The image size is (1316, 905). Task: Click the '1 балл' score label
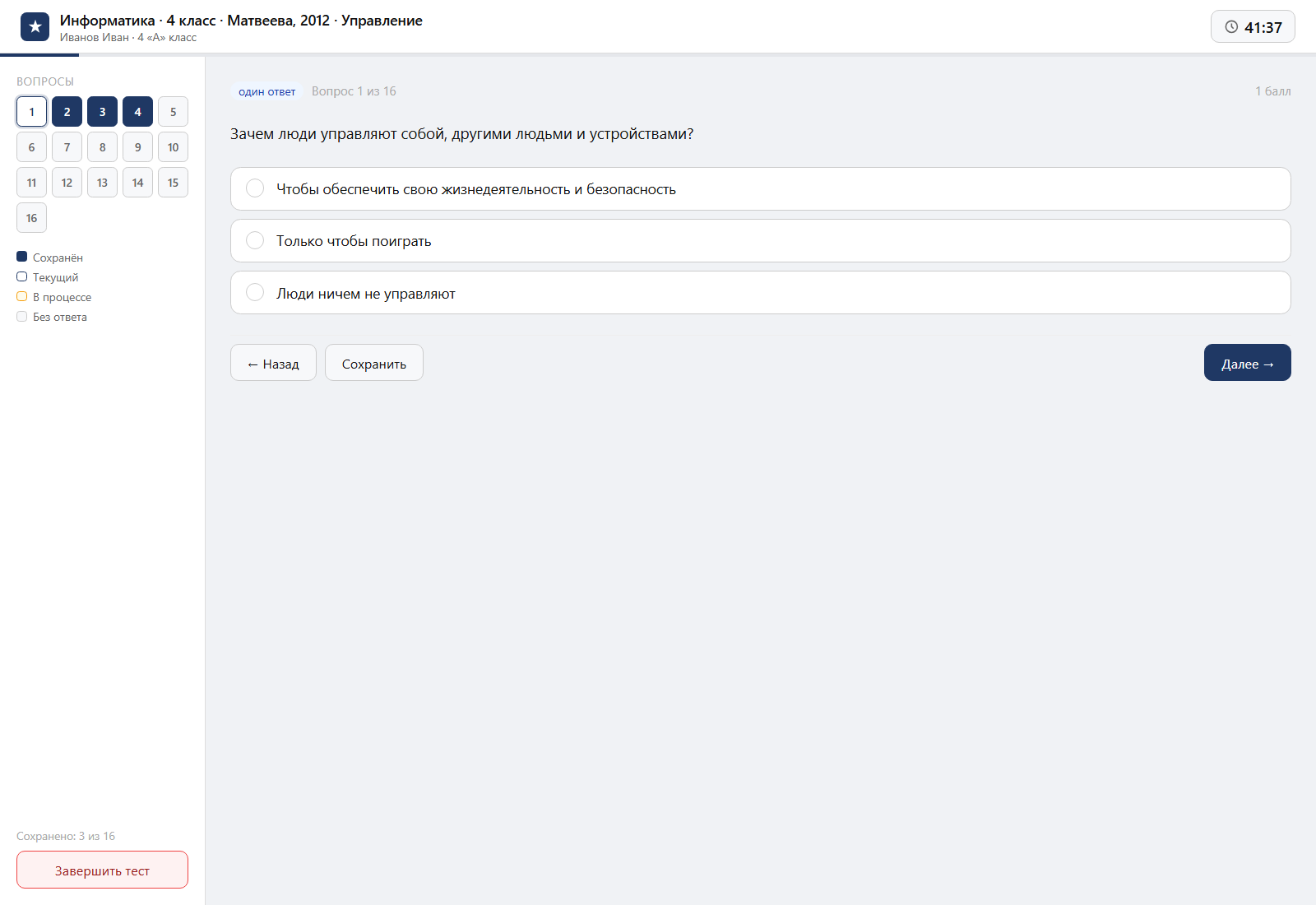tap(1272, 91)
